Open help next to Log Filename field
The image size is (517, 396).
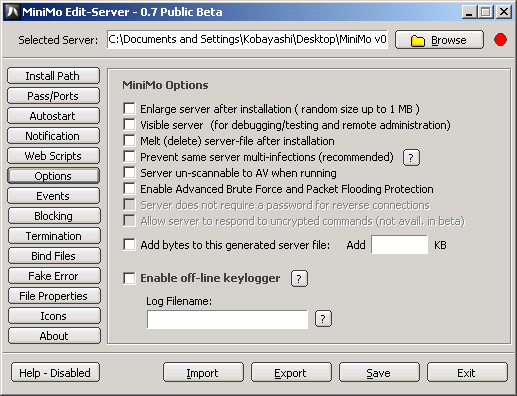coord(323,319)
